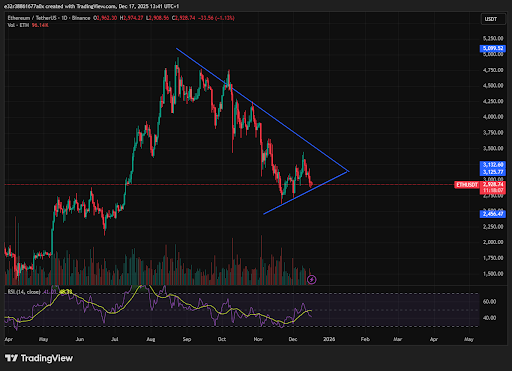Click the Ethereum / TetherUS chart title
This screenshot has width=512, height=371.
tap(49, 18)
